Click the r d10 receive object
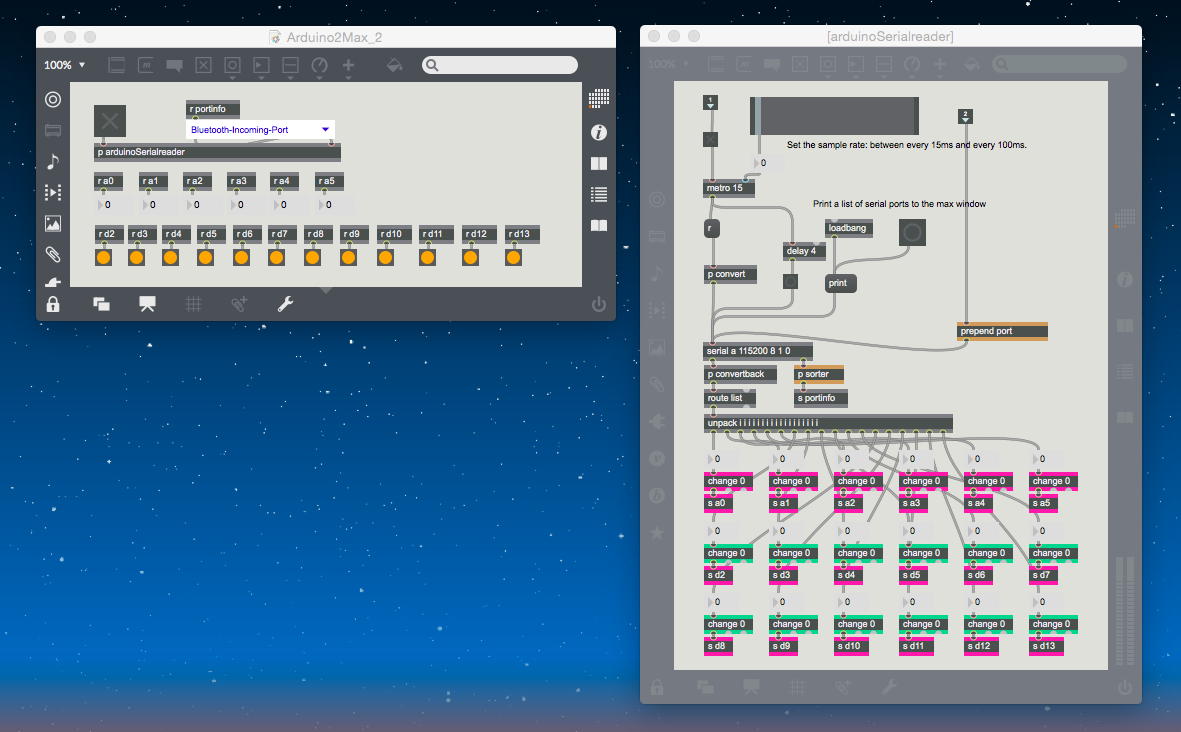Screen dimensions: 1181x732 [395, 234]
